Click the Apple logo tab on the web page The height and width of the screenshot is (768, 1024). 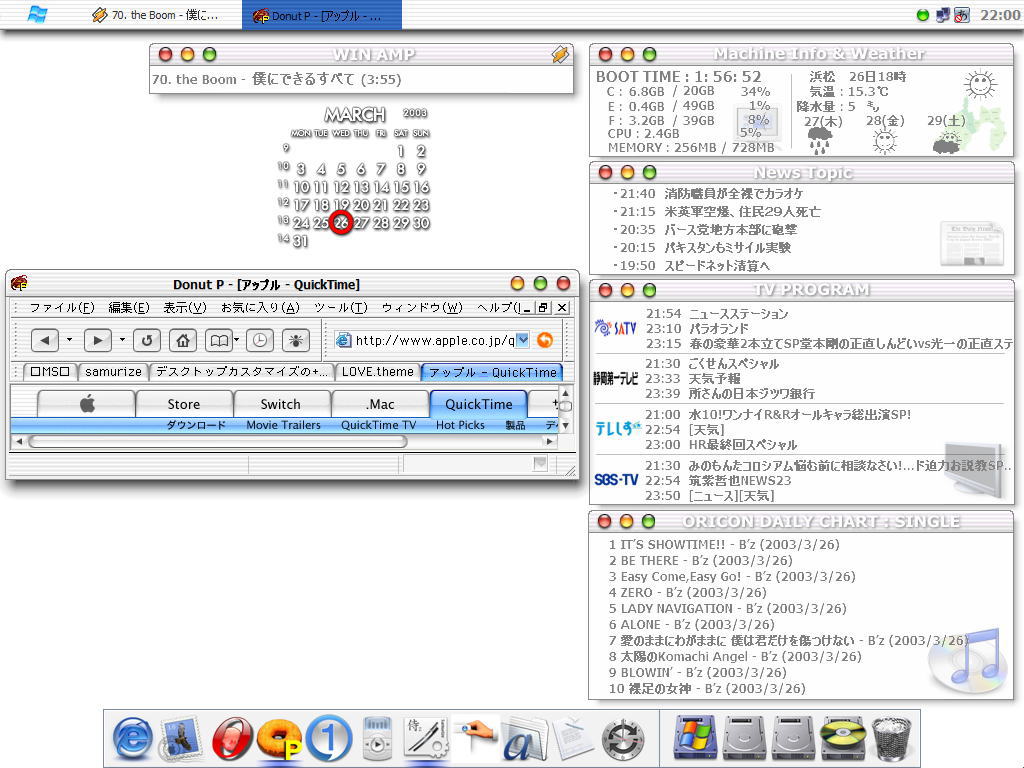click(x=87, y=404)
